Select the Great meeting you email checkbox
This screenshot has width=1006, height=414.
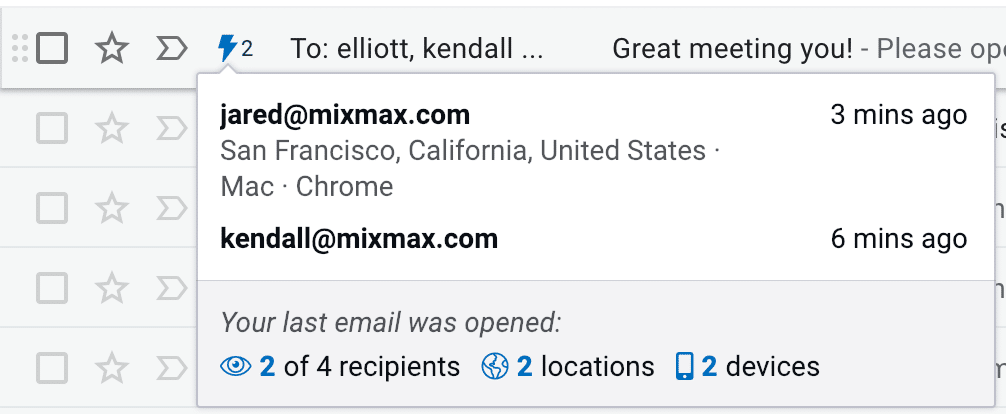[x=52, y=48]
